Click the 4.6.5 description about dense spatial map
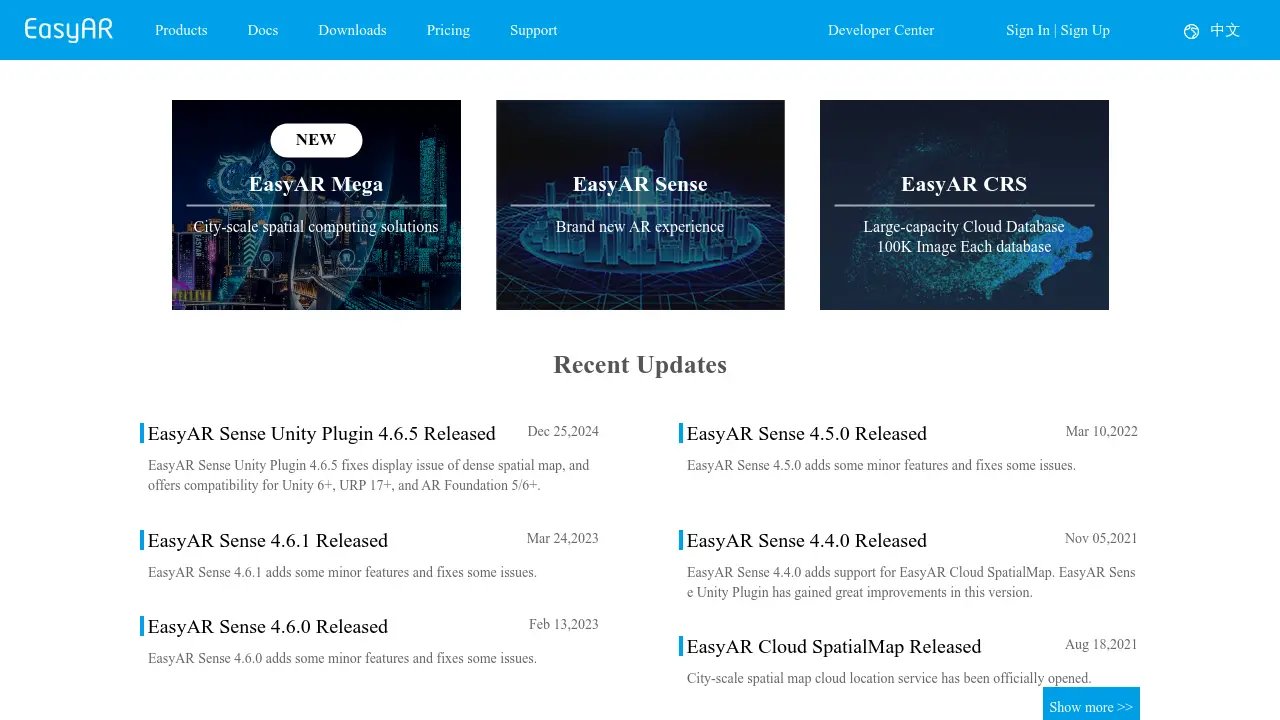 (369, 475)
